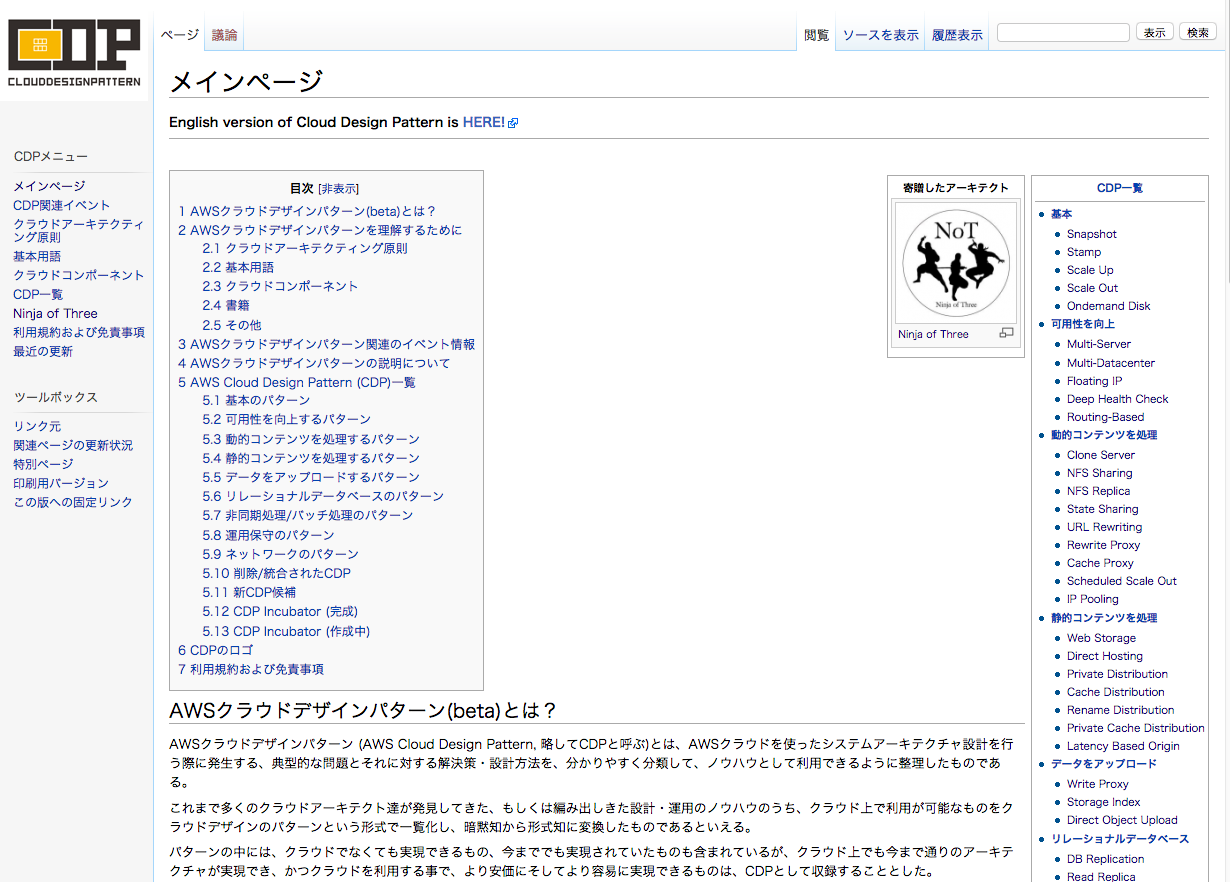Open the Ondemand Disk pattern link
Image resolution: width=1230 pixels, height=882 pixels.
pos(1109,306)
